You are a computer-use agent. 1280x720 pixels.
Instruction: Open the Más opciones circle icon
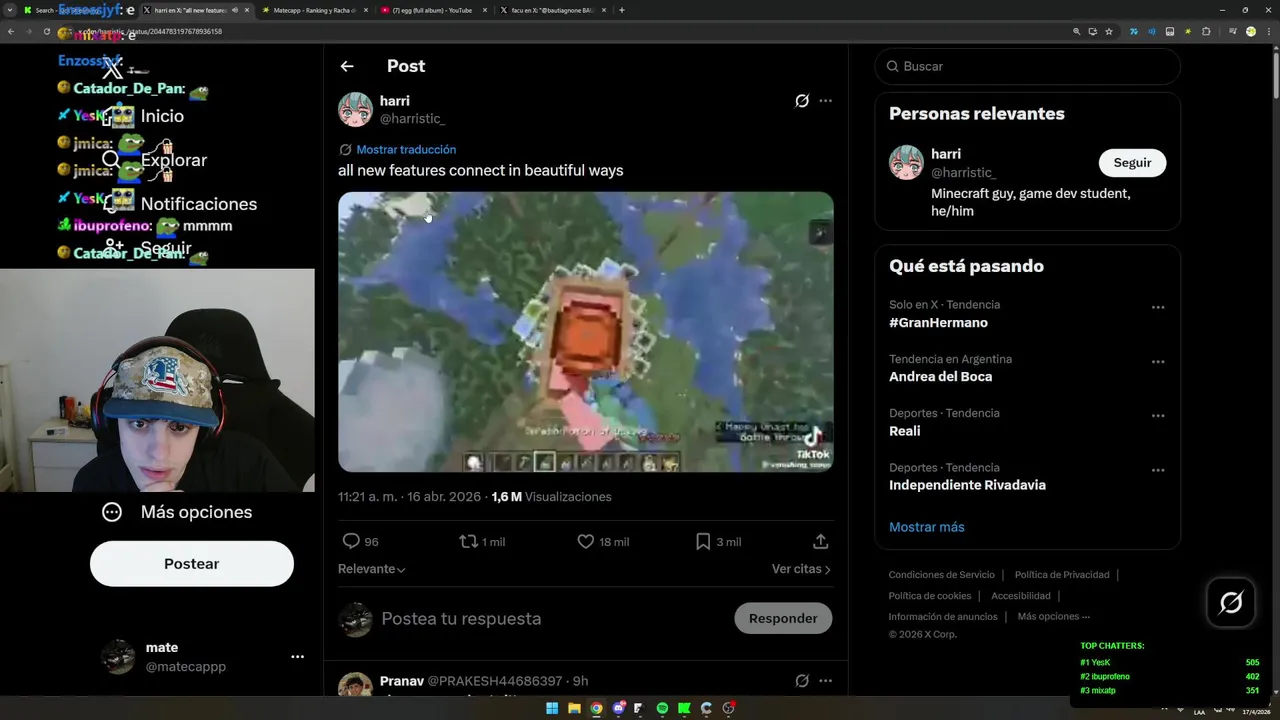pos(112,512)
